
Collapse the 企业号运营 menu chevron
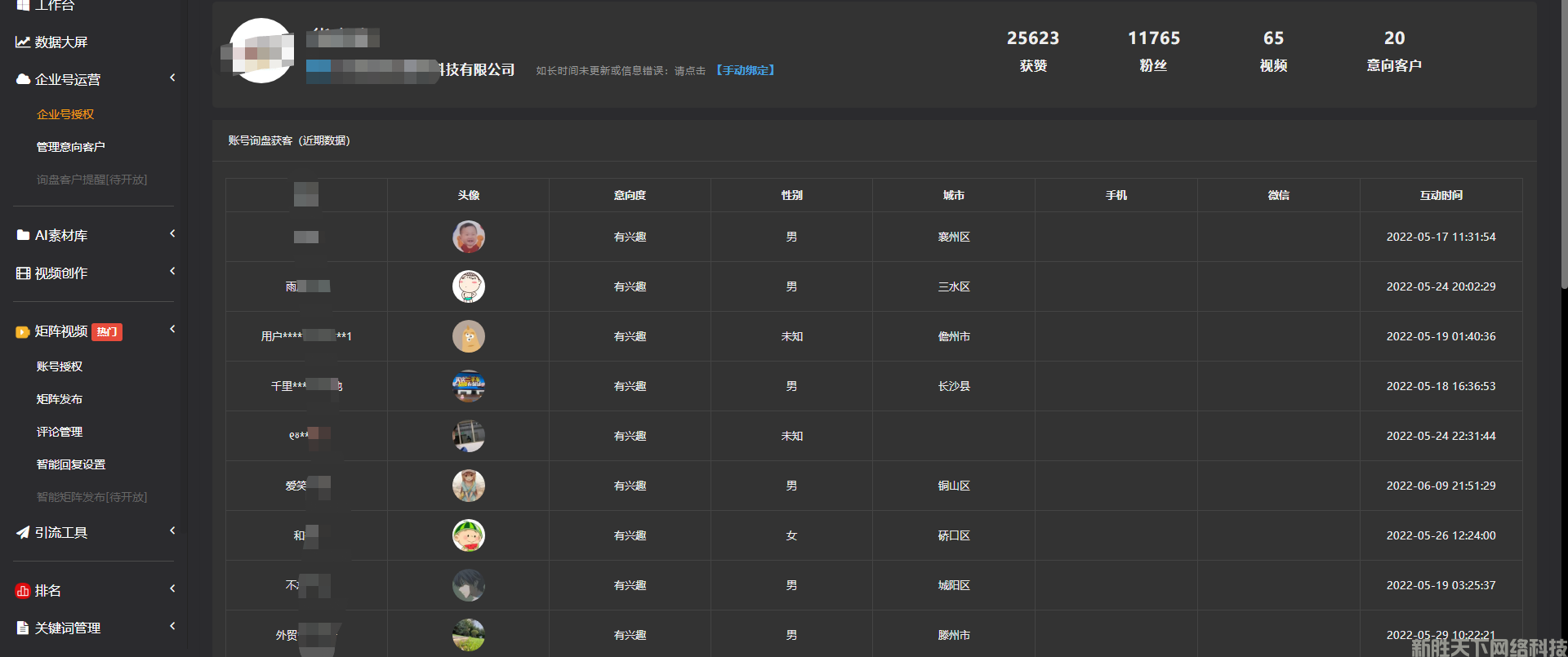pos(172,78)
